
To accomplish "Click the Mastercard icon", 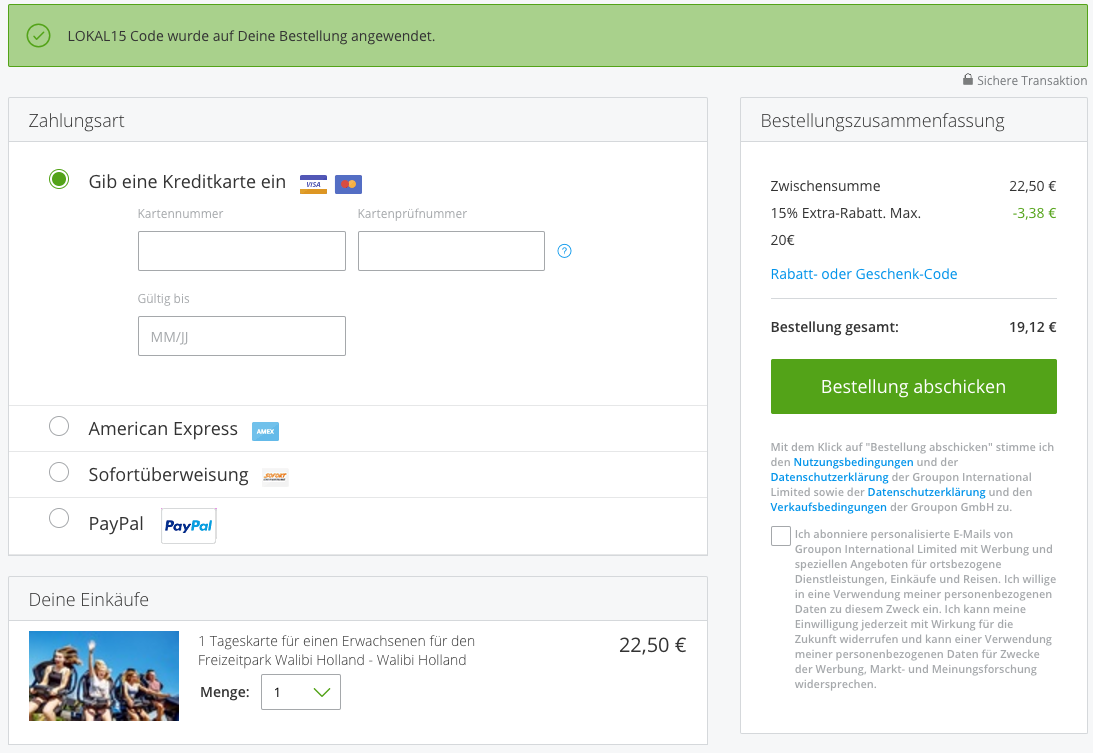I will pyautogui.click(x=348, y=184).
